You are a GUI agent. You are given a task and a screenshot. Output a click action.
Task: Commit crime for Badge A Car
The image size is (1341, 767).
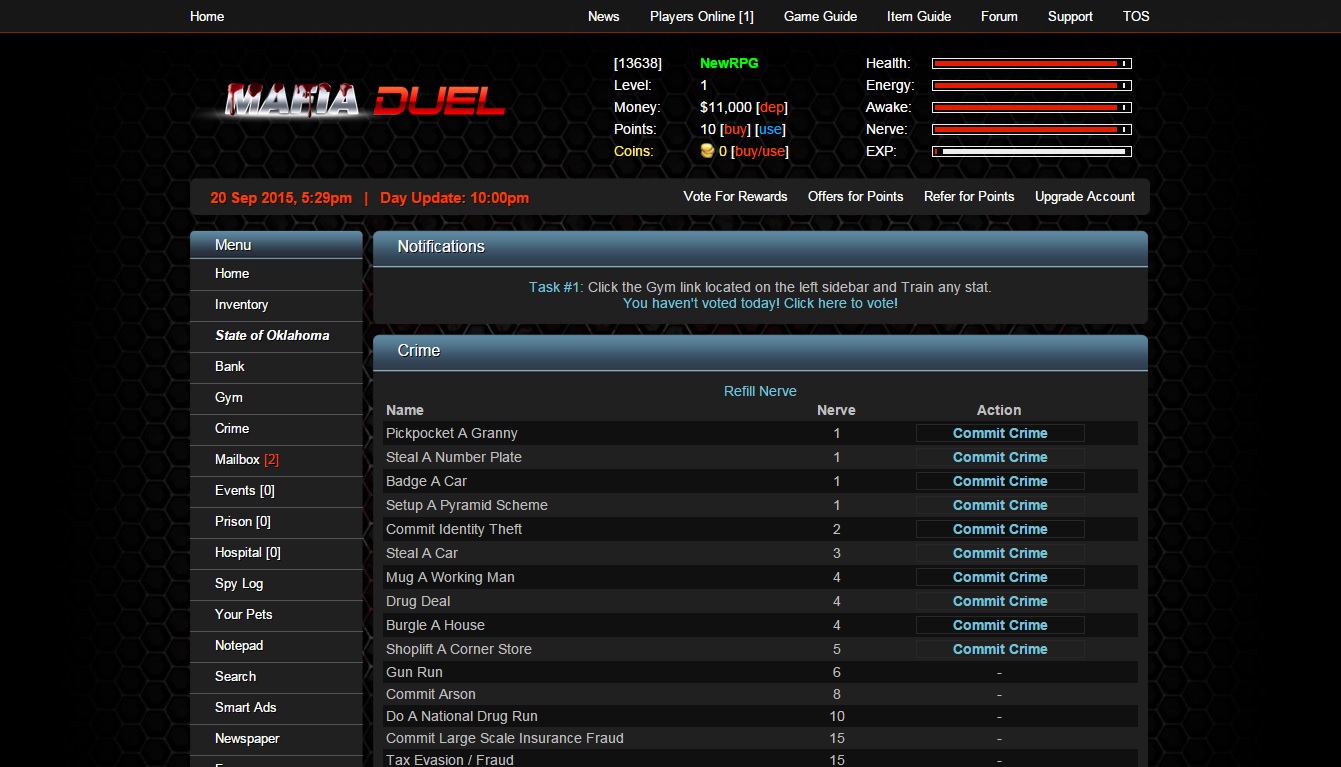click(1000, 481)
